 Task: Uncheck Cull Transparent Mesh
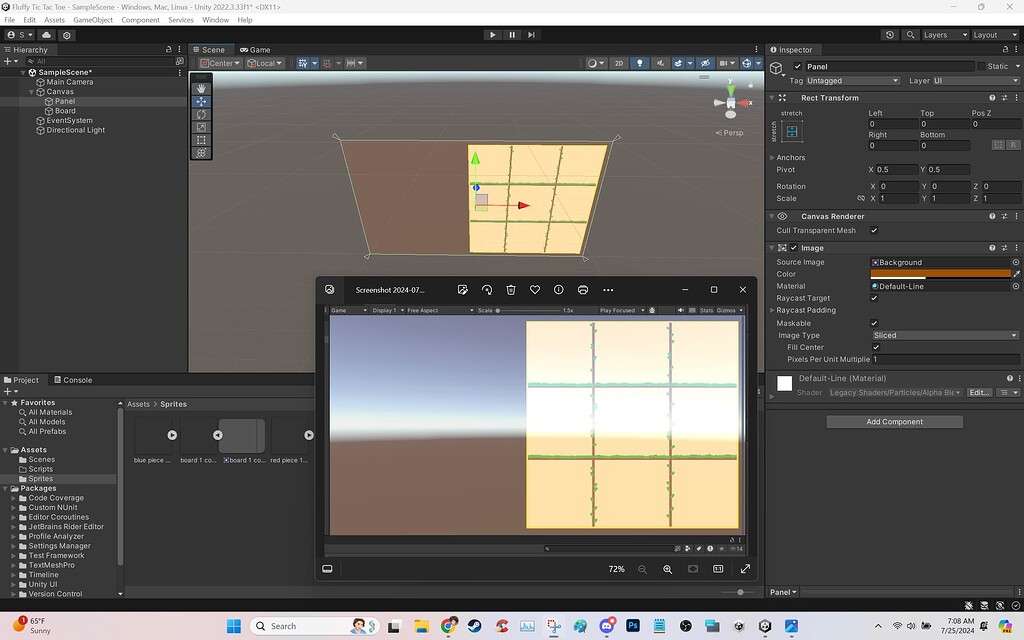[x=874, y=230]
